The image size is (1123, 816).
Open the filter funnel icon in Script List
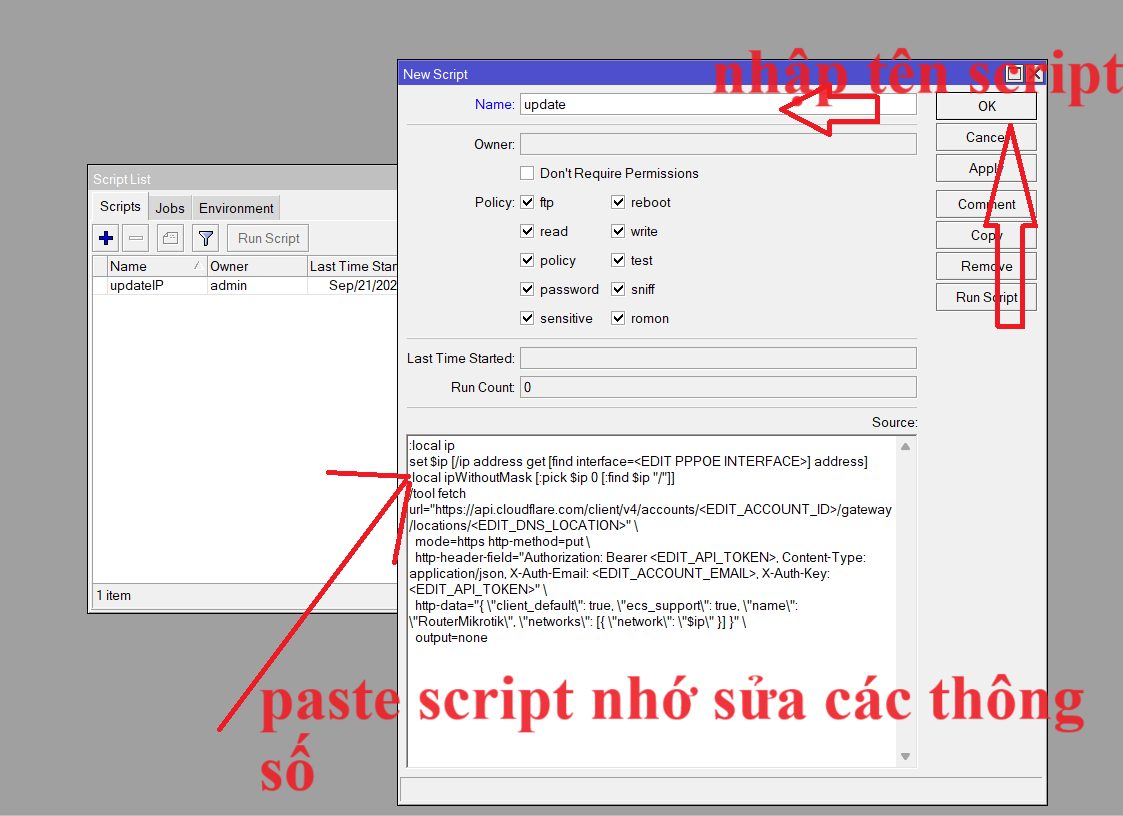coord(206,238)
